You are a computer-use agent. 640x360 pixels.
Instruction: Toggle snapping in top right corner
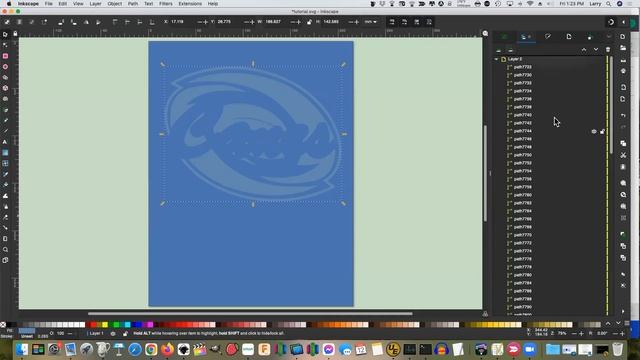pos(611,22)
